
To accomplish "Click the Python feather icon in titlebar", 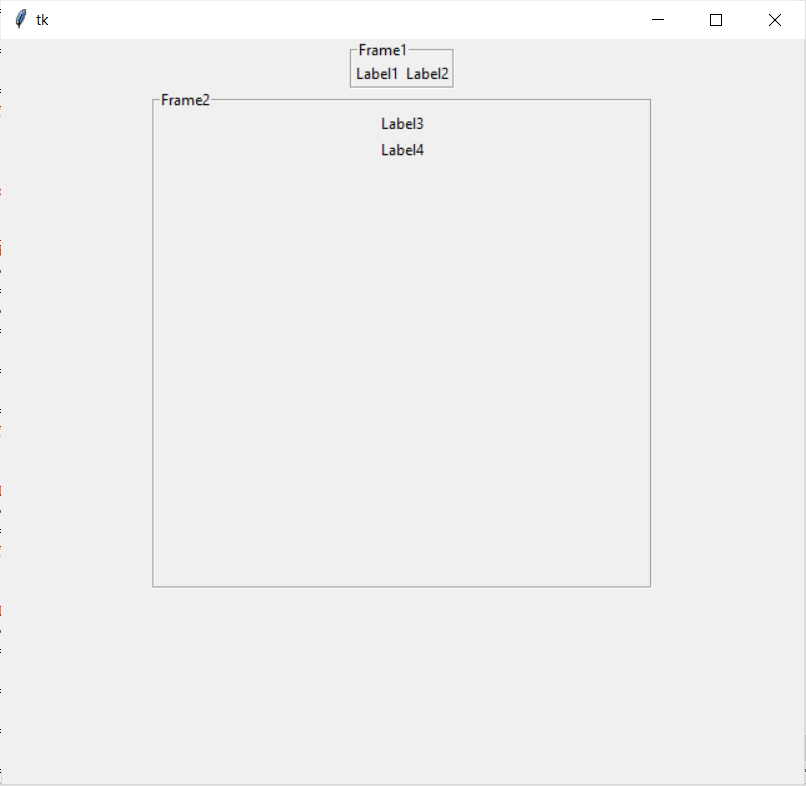I will pos(21,18).
